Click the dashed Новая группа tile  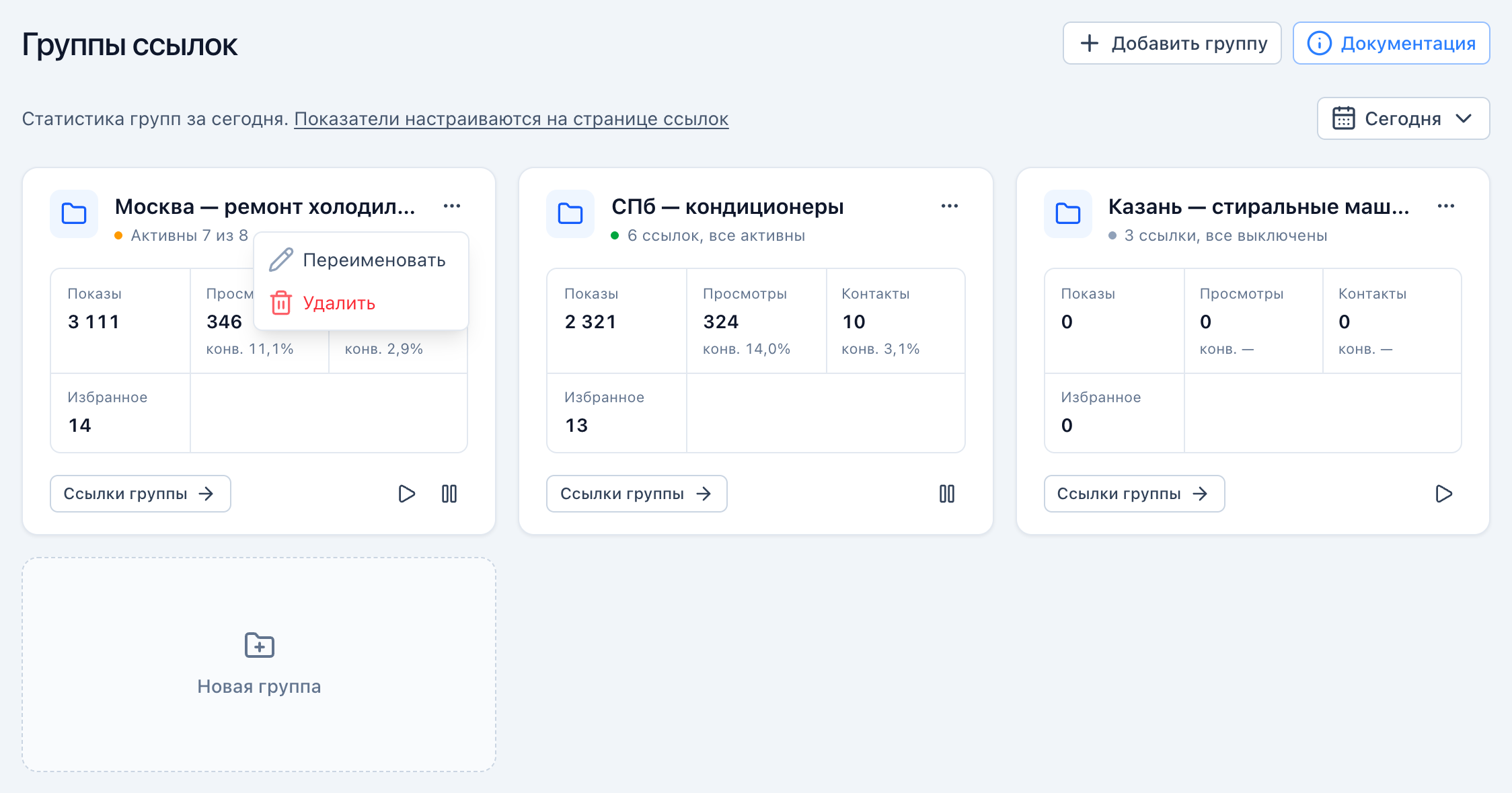pyautogui.click(x=259, y=665)
